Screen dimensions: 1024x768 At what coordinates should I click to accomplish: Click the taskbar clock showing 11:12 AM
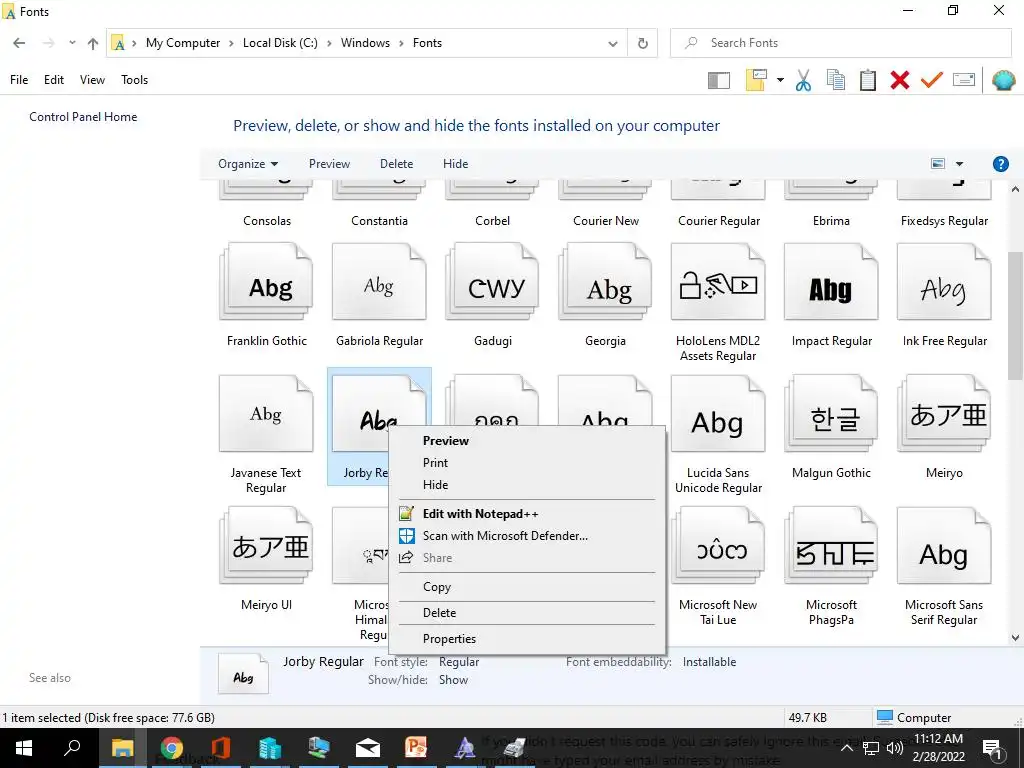[x=938, y=748]
